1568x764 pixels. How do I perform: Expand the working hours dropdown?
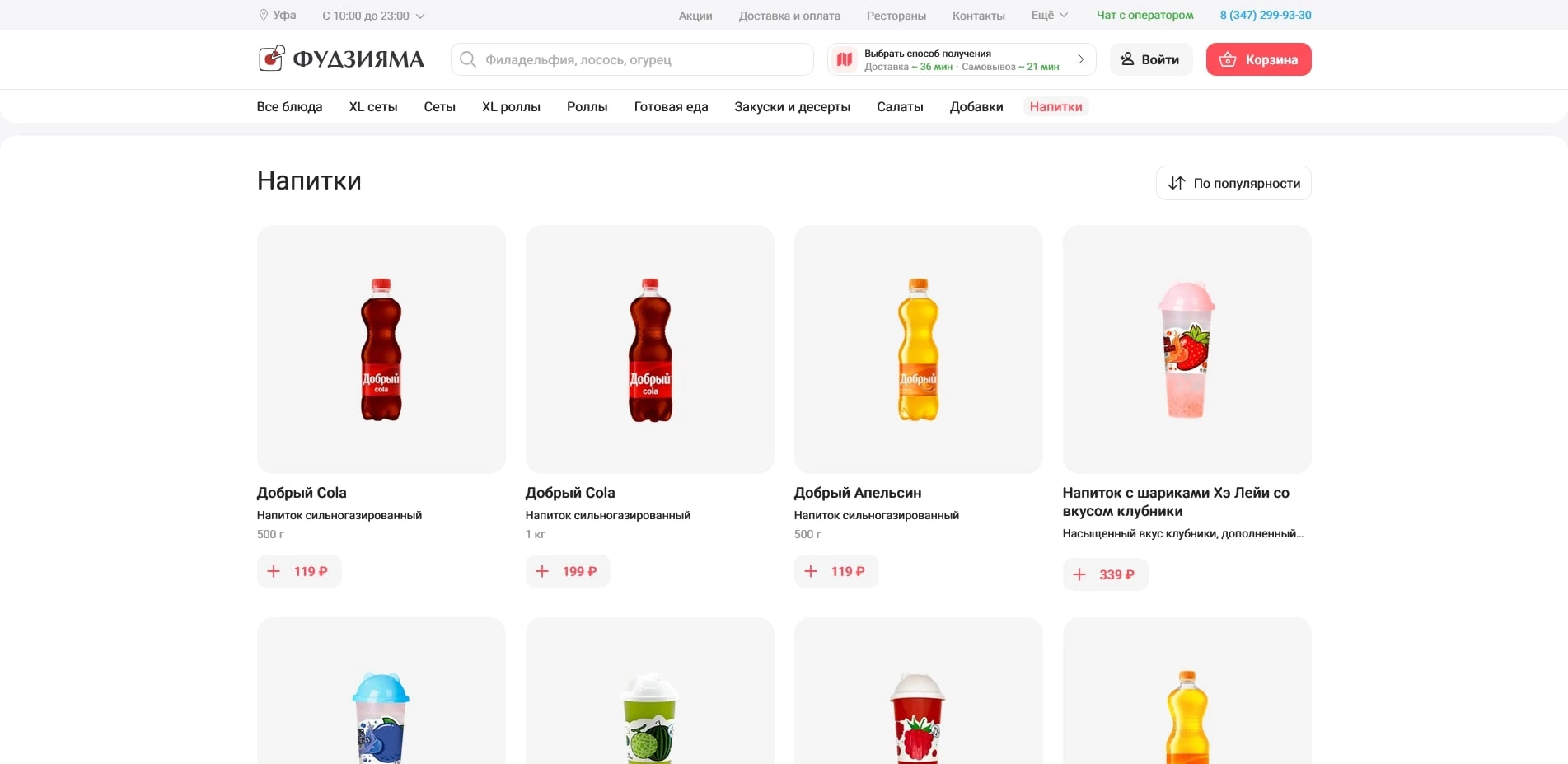(x=420, y=16)
